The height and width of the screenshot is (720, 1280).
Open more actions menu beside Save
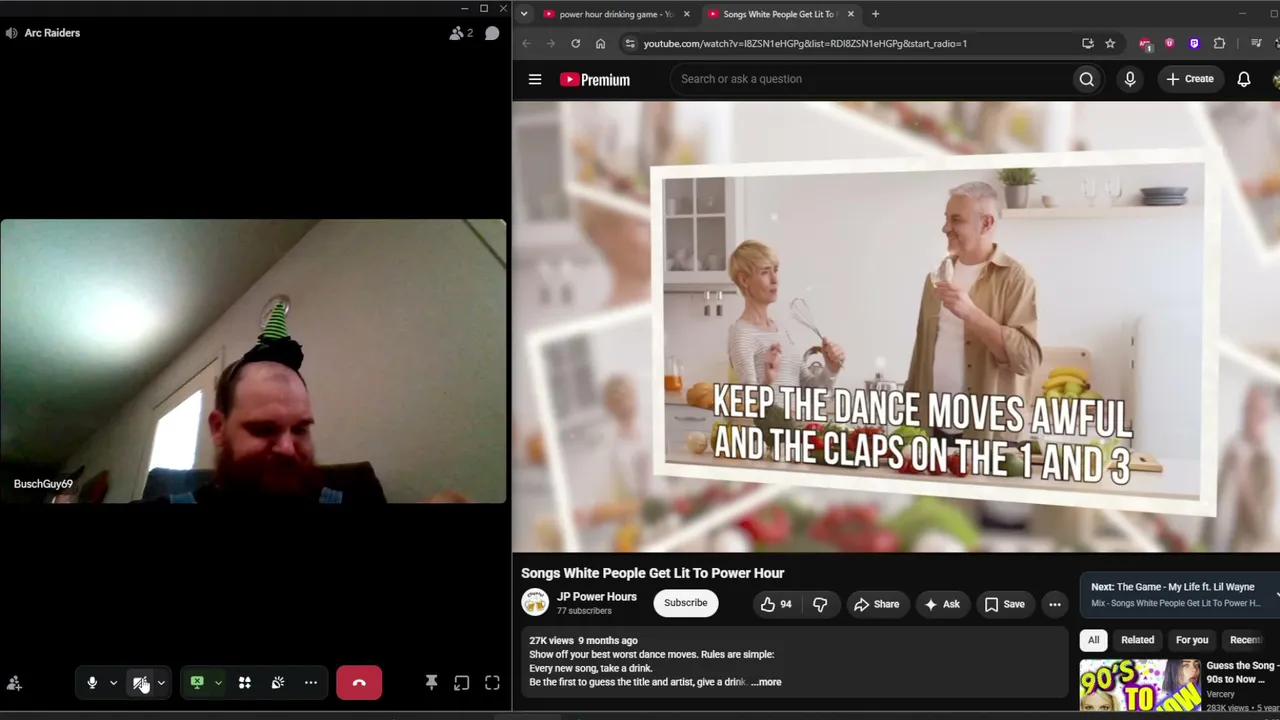(1054, 604)
